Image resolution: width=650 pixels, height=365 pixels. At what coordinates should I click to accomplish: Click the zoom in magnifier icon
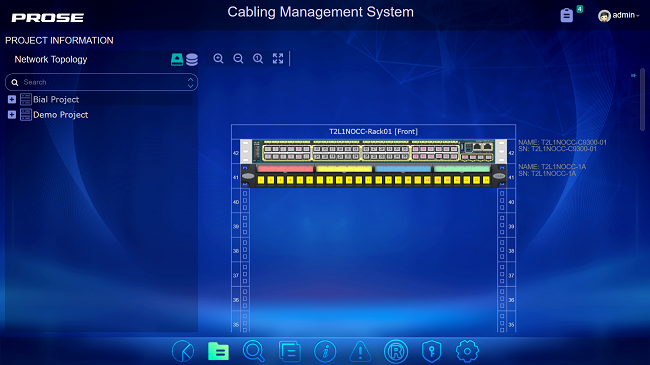[218, 58]
